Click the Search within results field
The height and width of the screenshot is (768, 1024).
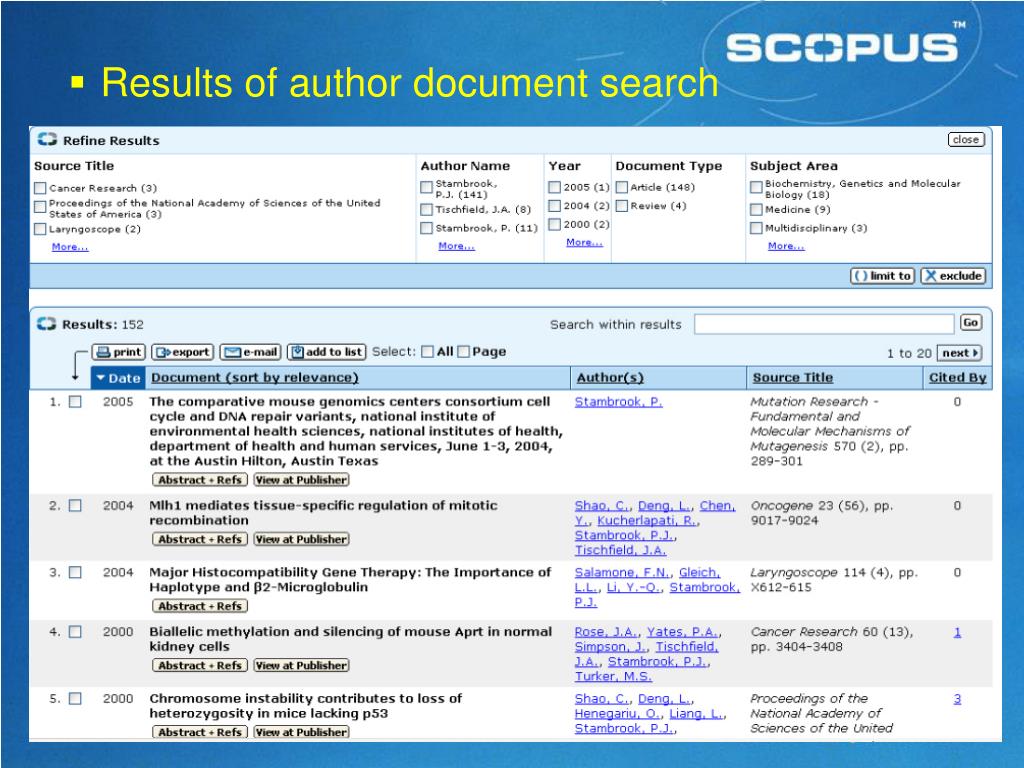(x=824, y=324)
